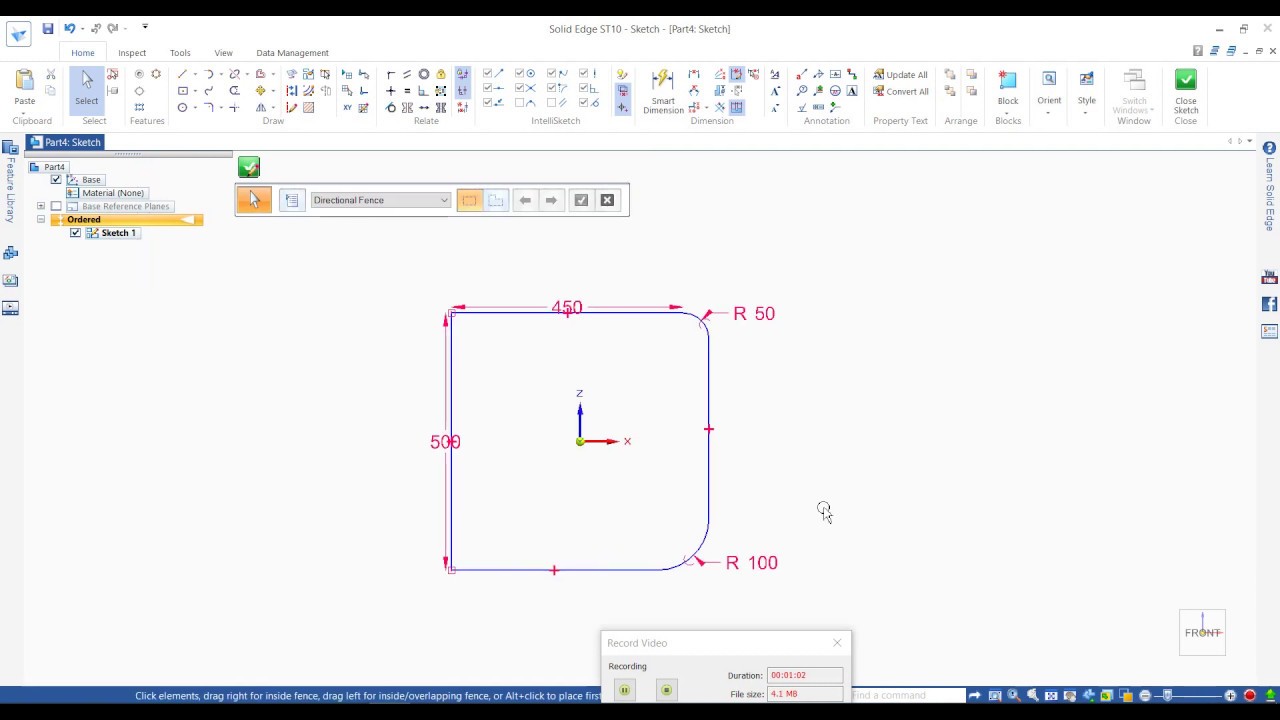Toggle IntelliSketch Intersection checkbox

click(520, 88)
